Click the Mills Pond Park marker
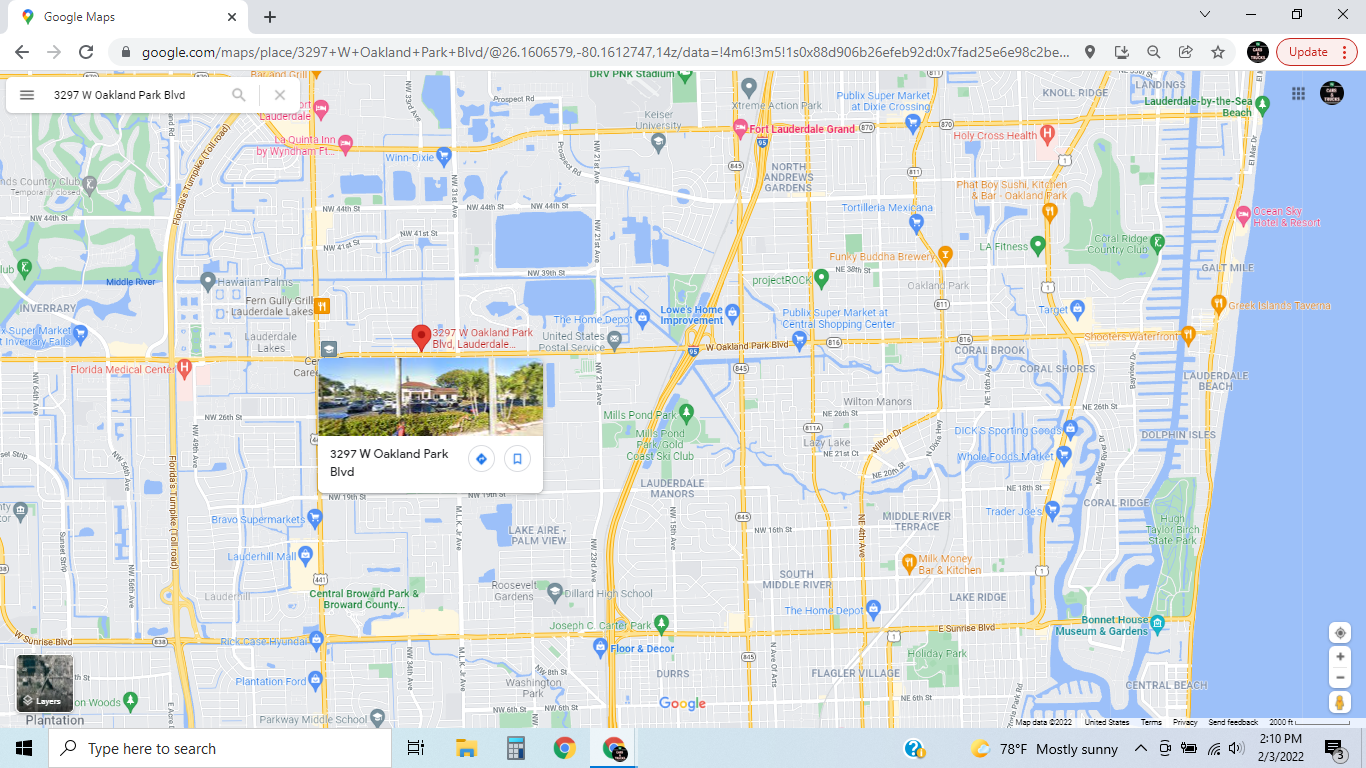This screenshot has width=1366, height=768. pyautogui.click(x=686, y=414)
